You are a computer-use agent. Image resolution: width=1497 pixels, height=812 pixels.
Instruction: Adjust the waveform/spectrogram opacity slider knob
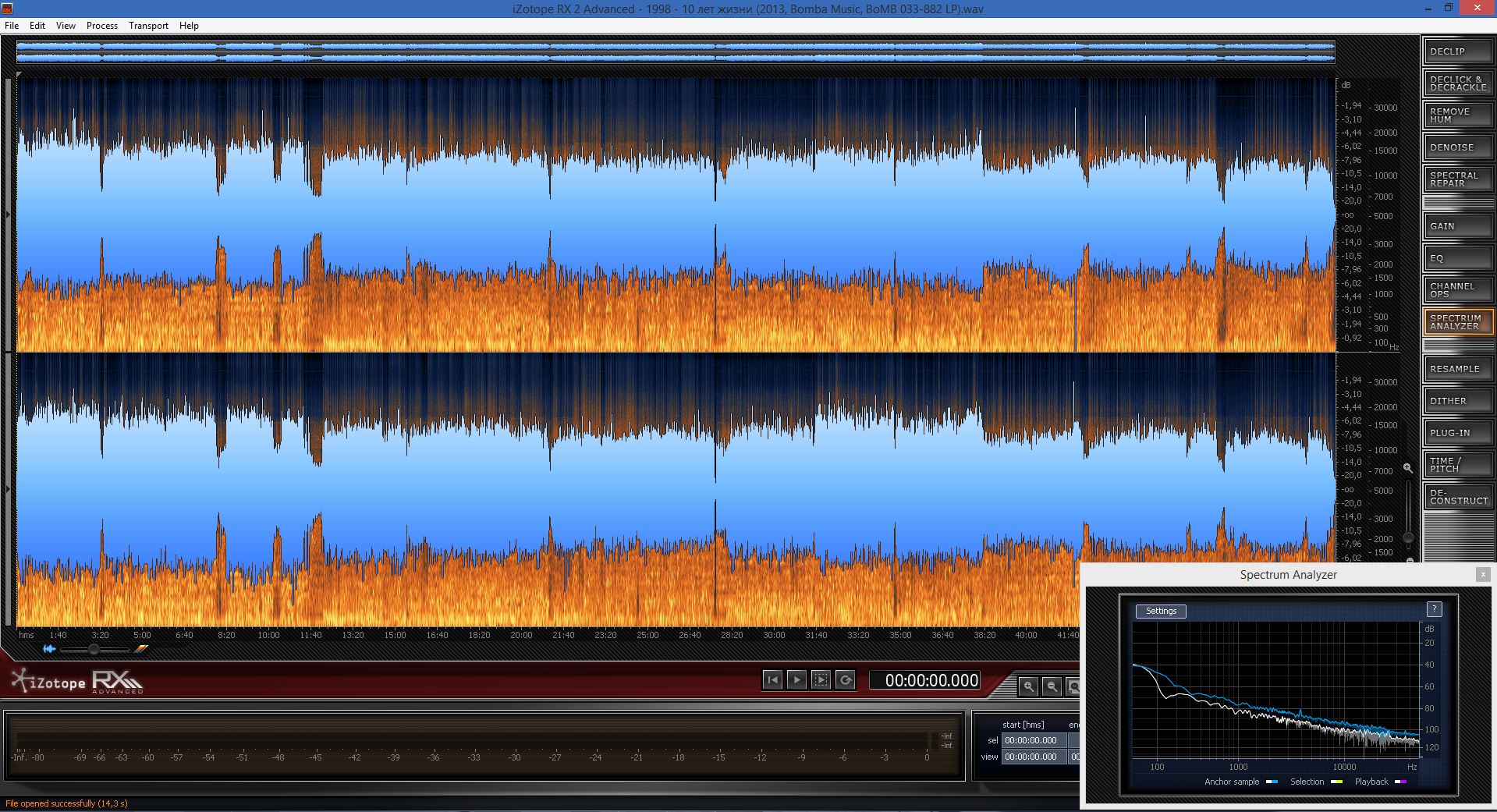tap(94, 649)
